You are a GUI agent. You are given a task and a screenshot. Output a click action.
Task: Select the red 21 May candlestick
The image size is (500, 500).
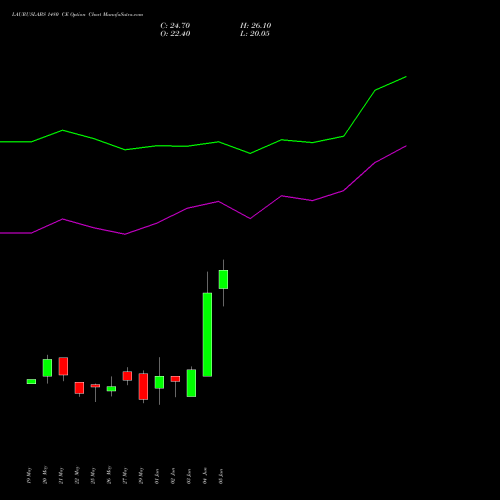pos(63,366)
